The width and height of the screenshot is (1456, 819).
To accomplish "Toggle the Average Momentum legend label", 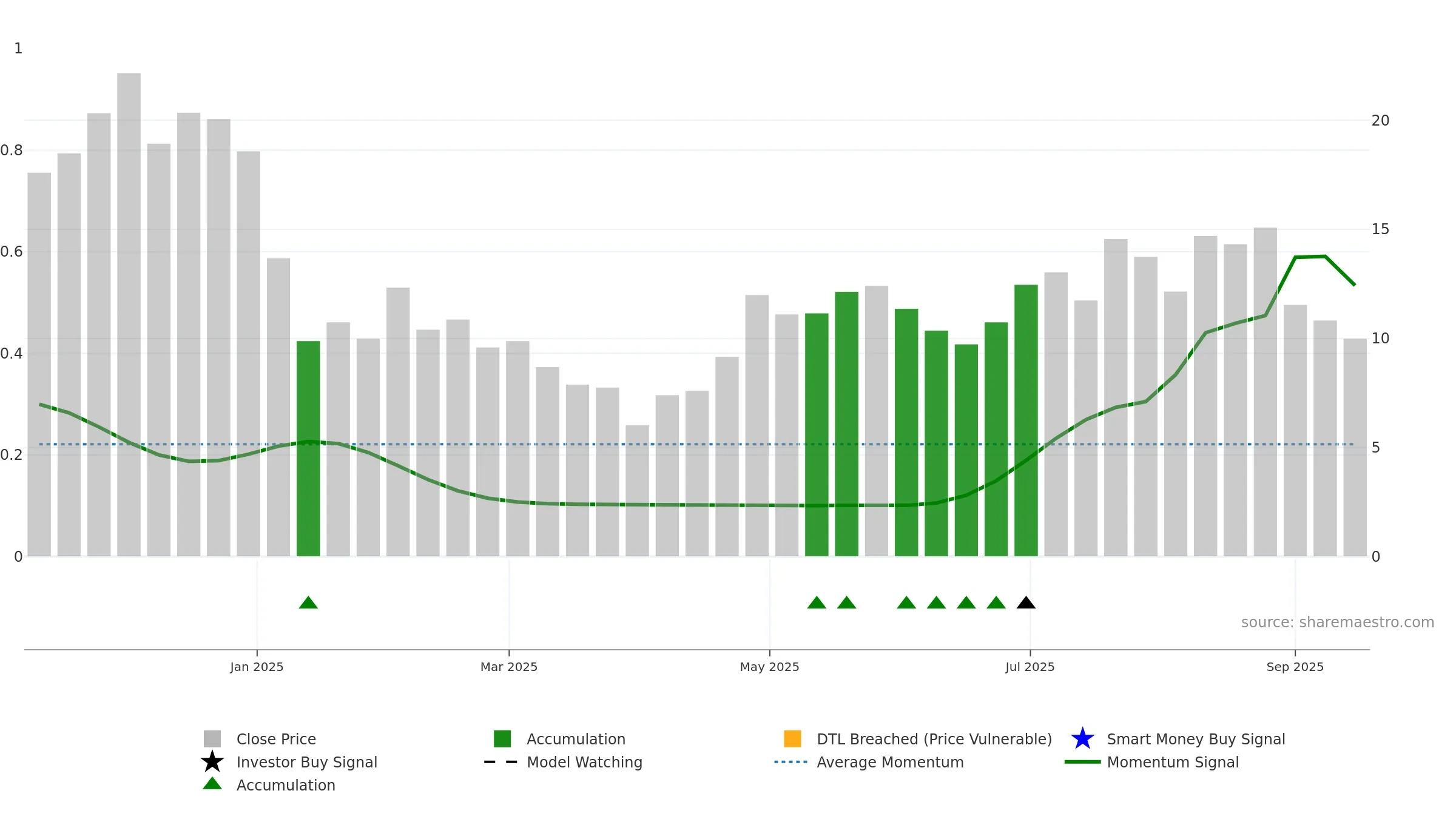I will [890, 762].
